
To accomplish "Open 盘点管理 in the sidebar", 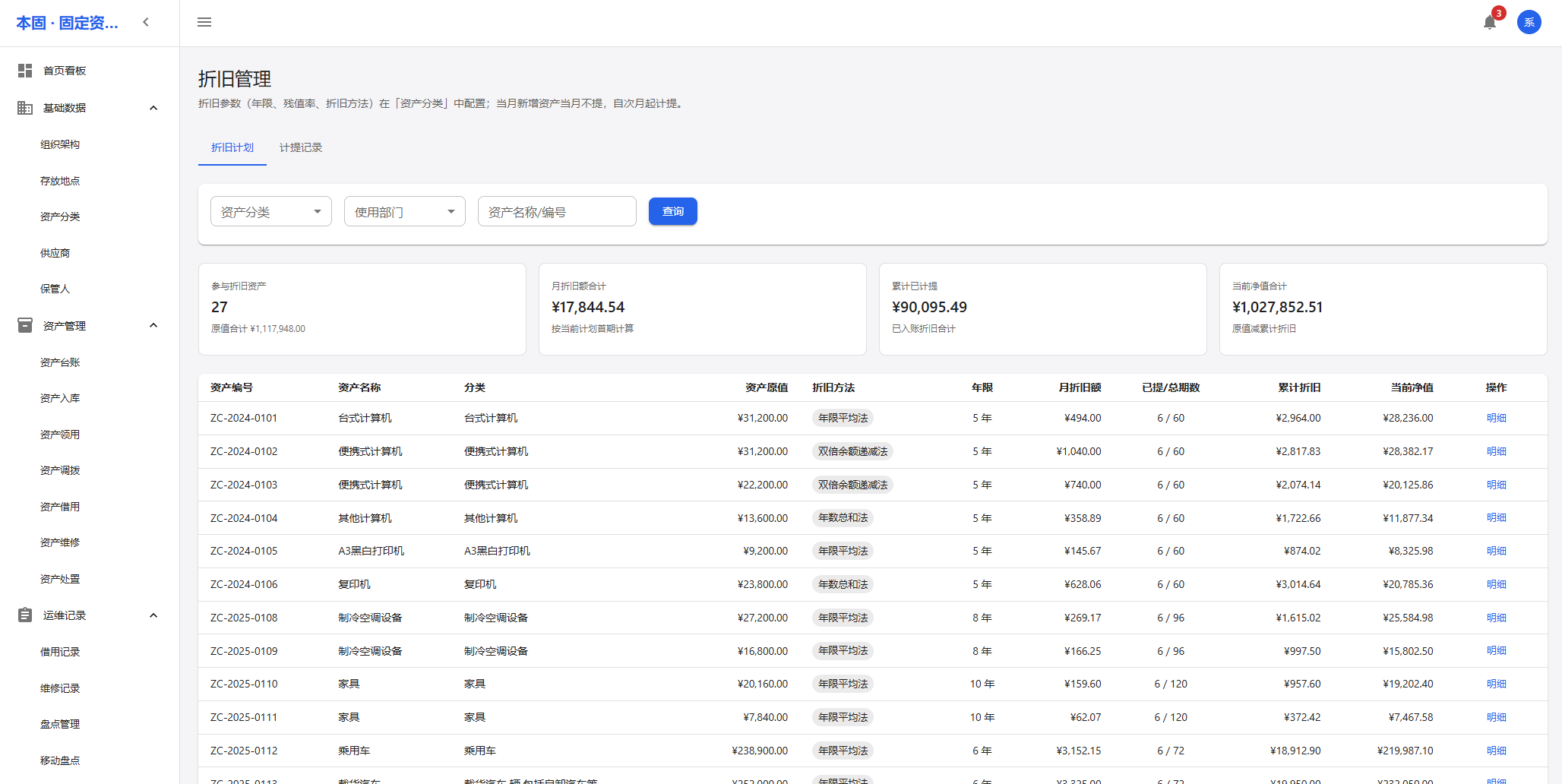I will coord(60,724).
